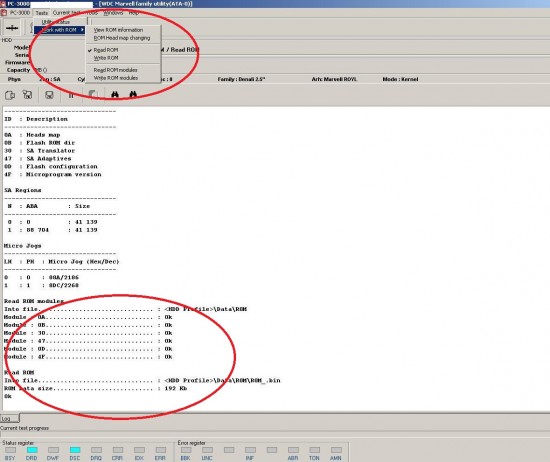Image resolution: width=550 pixels, height=462 pixels.
Task: Click the copy documents toolbar icon
Action: pyautogui.click(x=10, y=95)
